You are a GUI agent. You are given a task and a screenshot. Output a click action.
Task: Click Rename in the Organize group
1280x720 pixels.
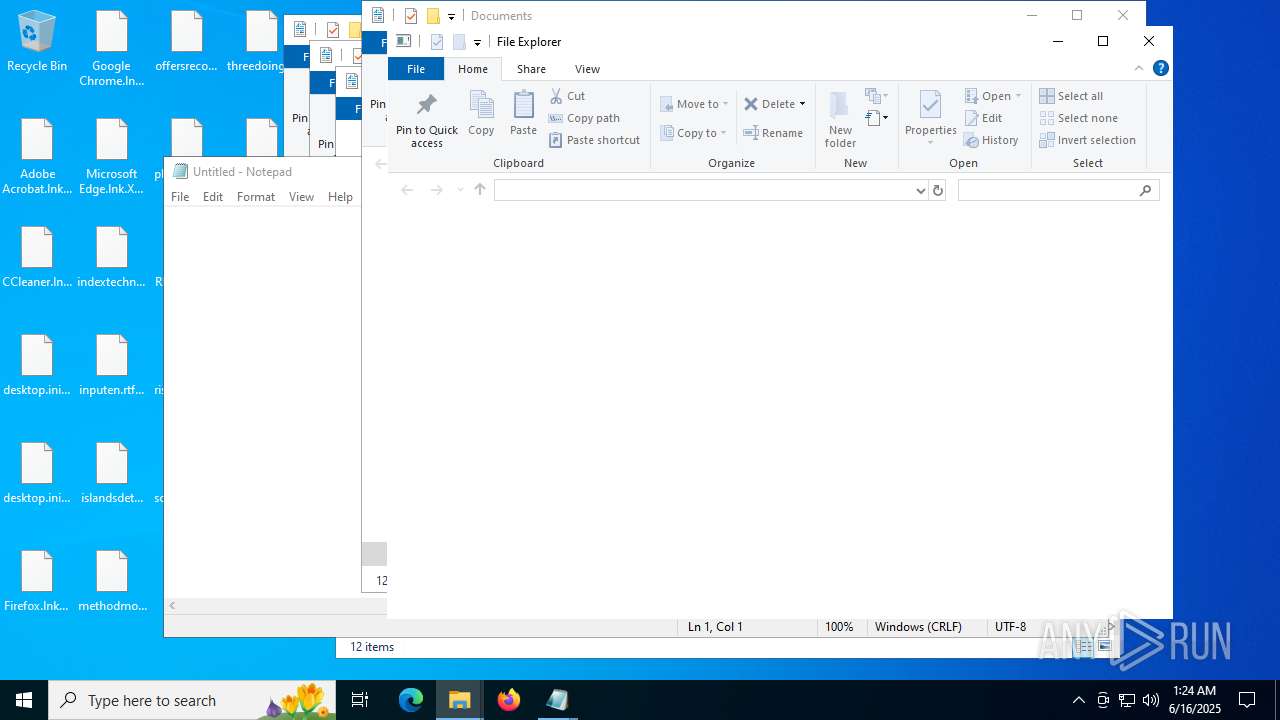(773, 133)
